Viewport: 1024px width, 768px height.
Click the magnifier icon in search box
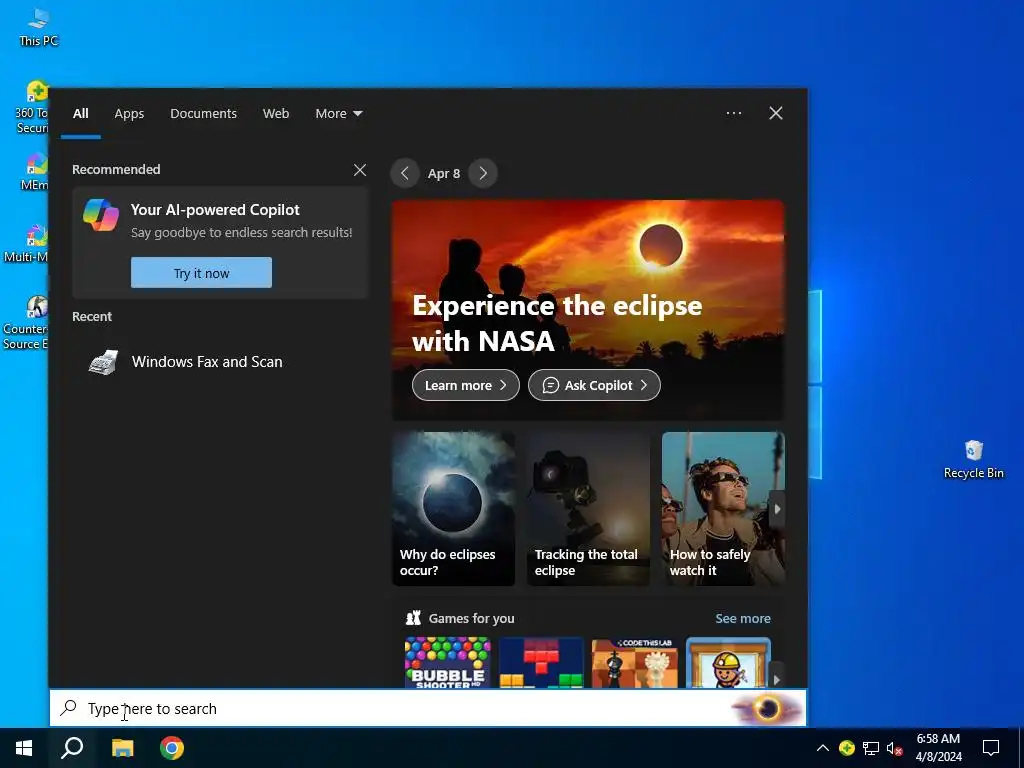point(68,708)
